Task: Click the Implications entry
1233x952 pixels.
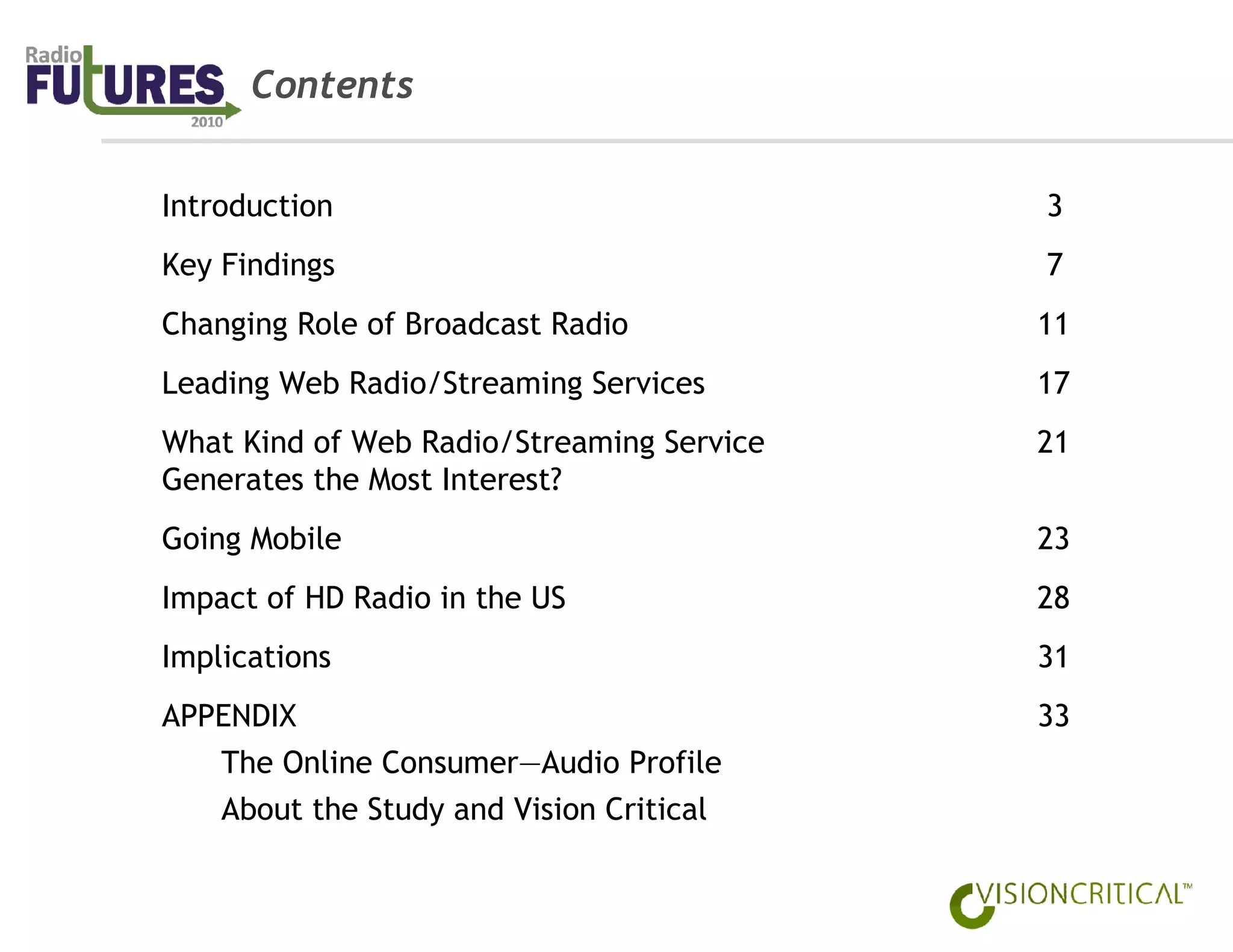Action: pyautogui.click(x=246, y=657)
